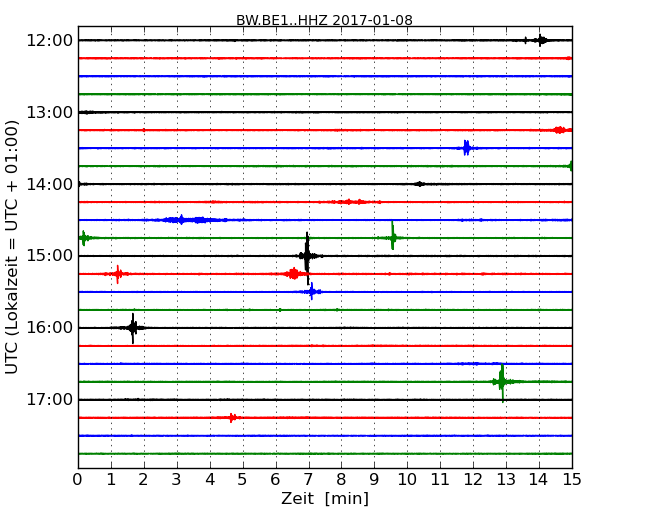Click the 14:00 time label
The image size is (650, 520).
click(x=49, y=184)
